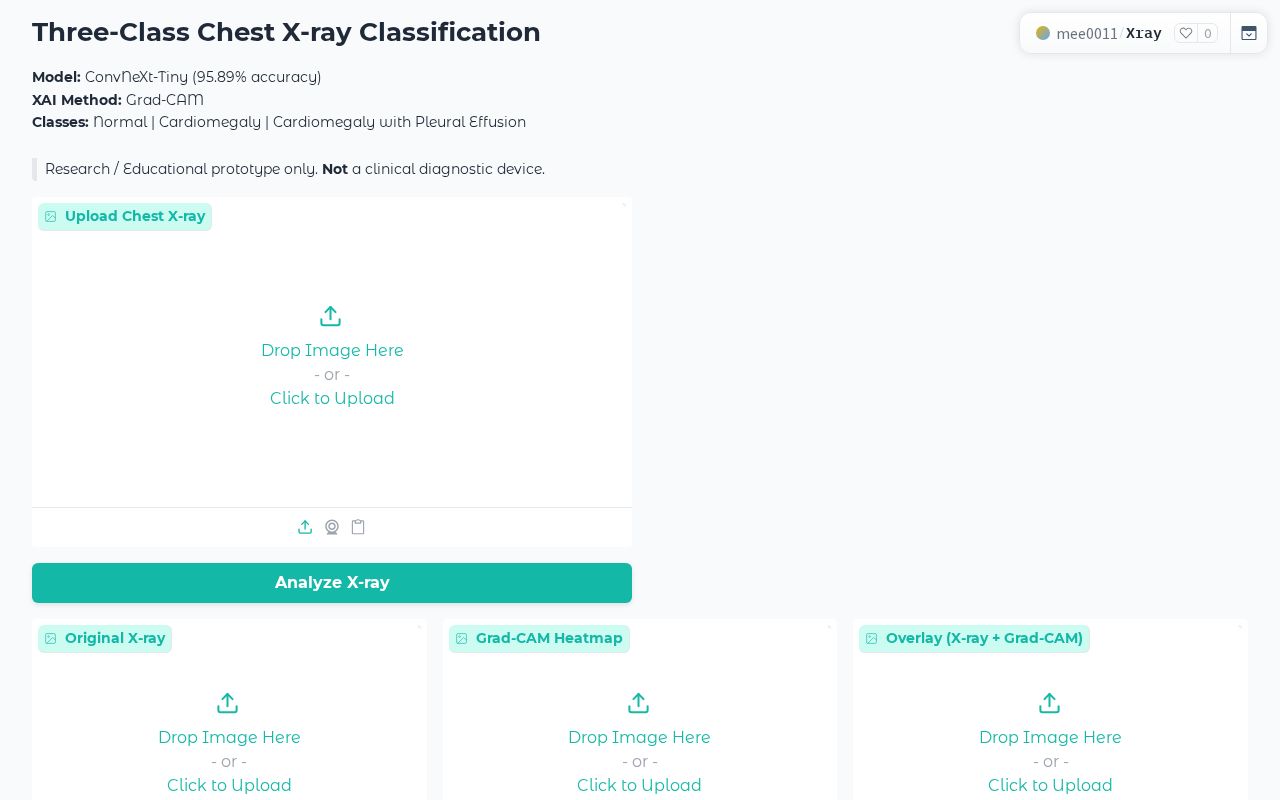Click Drop Image Here in Original X-ray
This screenshot has width=1280, height=800.
pyautogui.click(x=229, y=737)
